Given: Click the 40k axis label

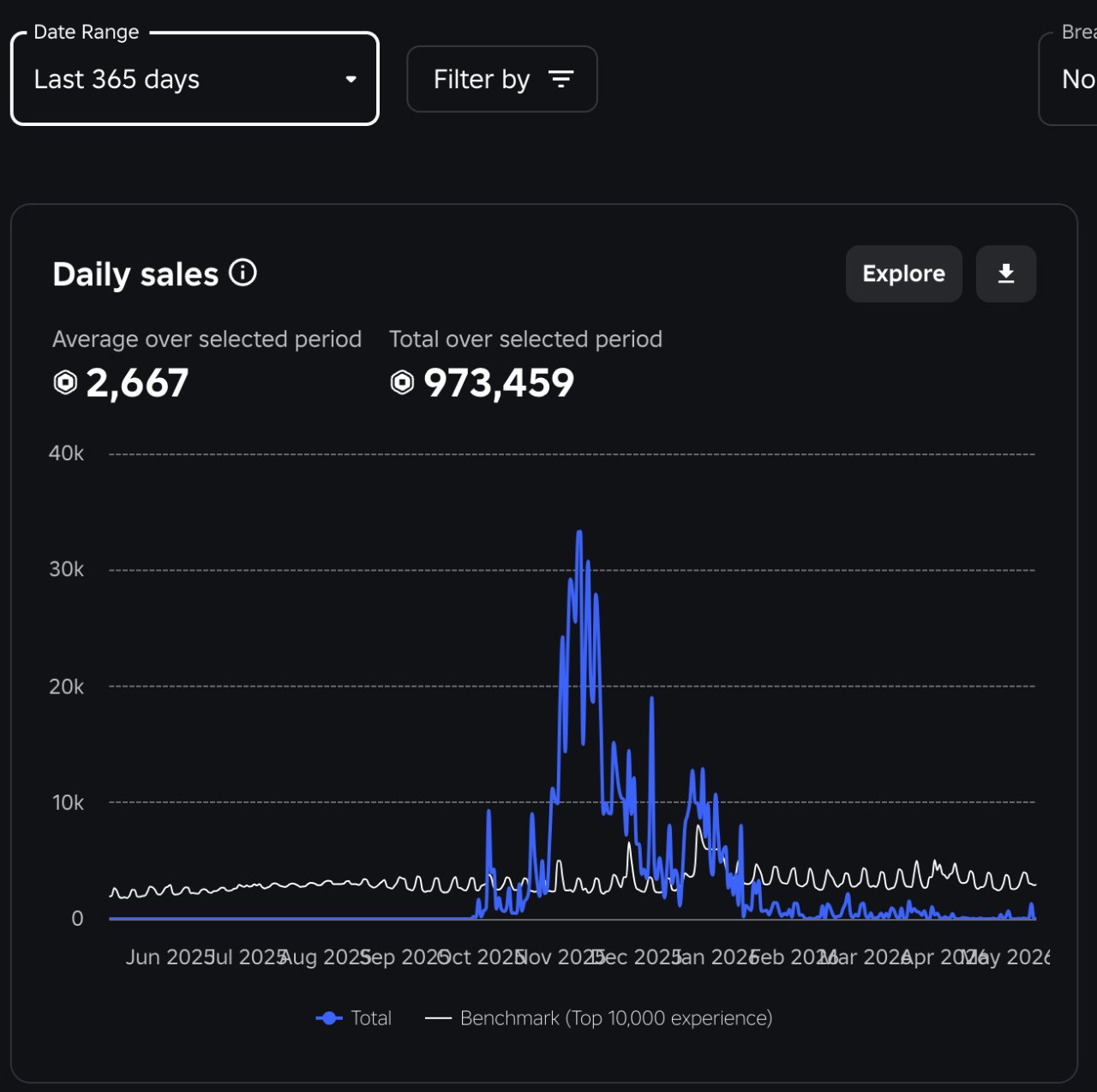Looking at the screenshot, I should 66,453.
